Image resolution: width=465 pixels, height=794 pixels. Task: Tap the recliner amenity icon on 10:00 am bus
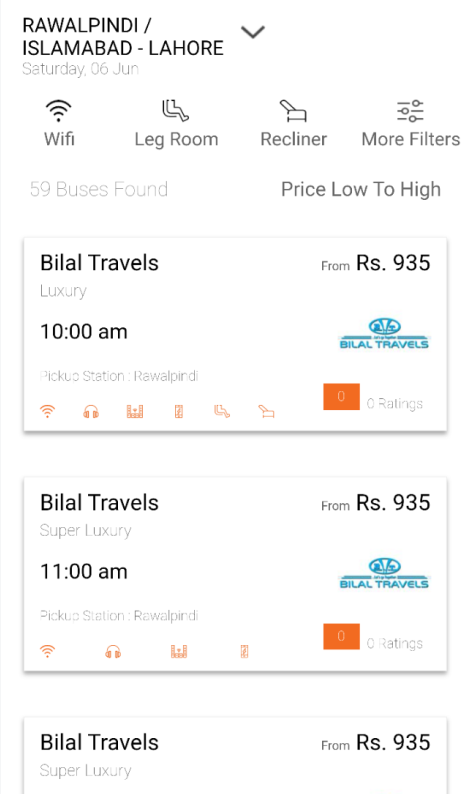point(266,412)
